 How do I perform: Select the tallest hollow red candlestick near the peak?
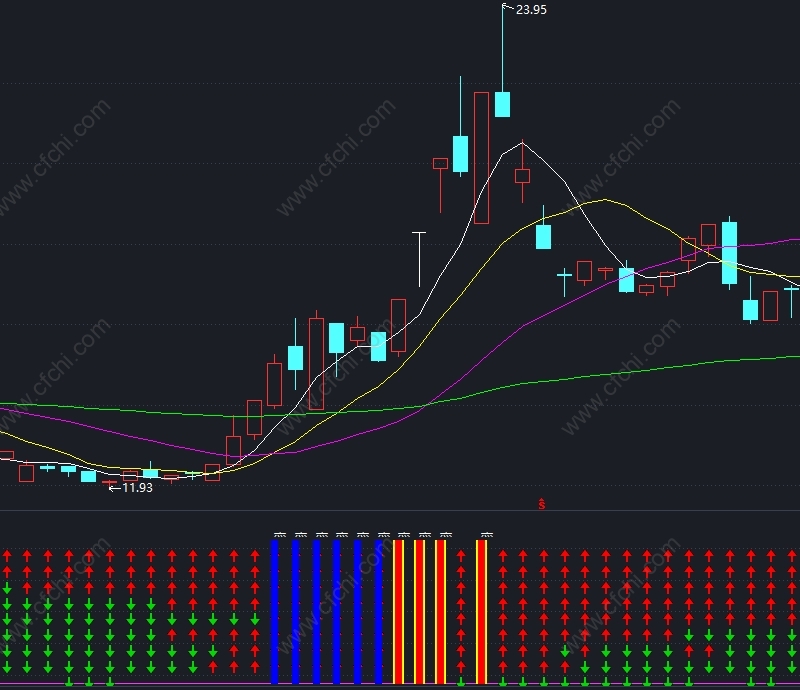point(481,158)
